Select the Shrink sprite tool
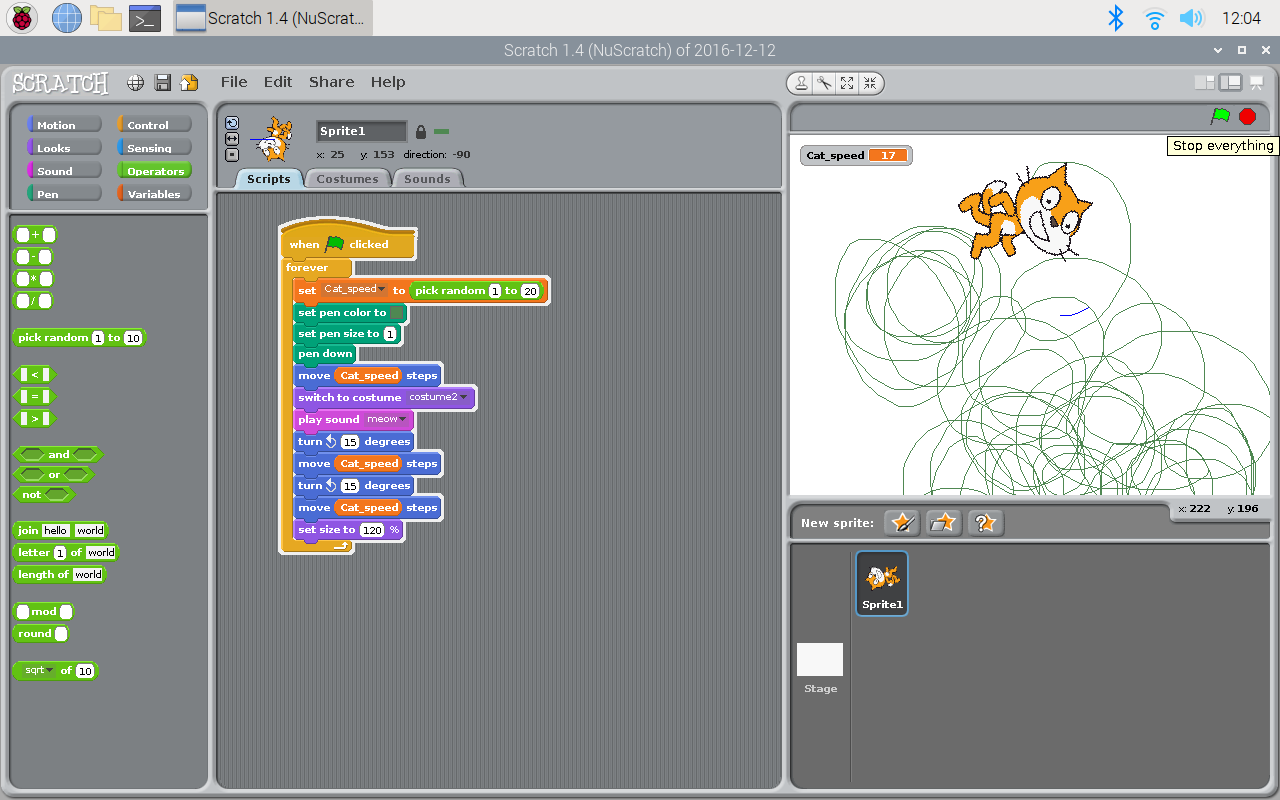 point(870,83)
